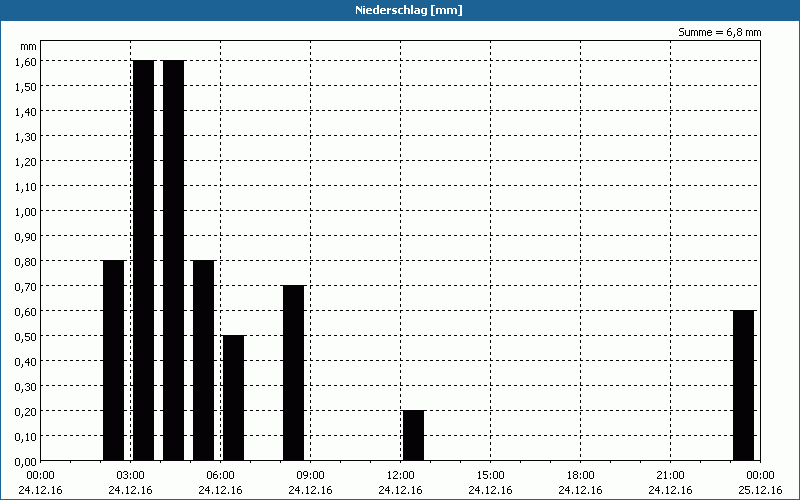Select y-axis value "0,40"
800x500 pixels.
coord(26,361)
